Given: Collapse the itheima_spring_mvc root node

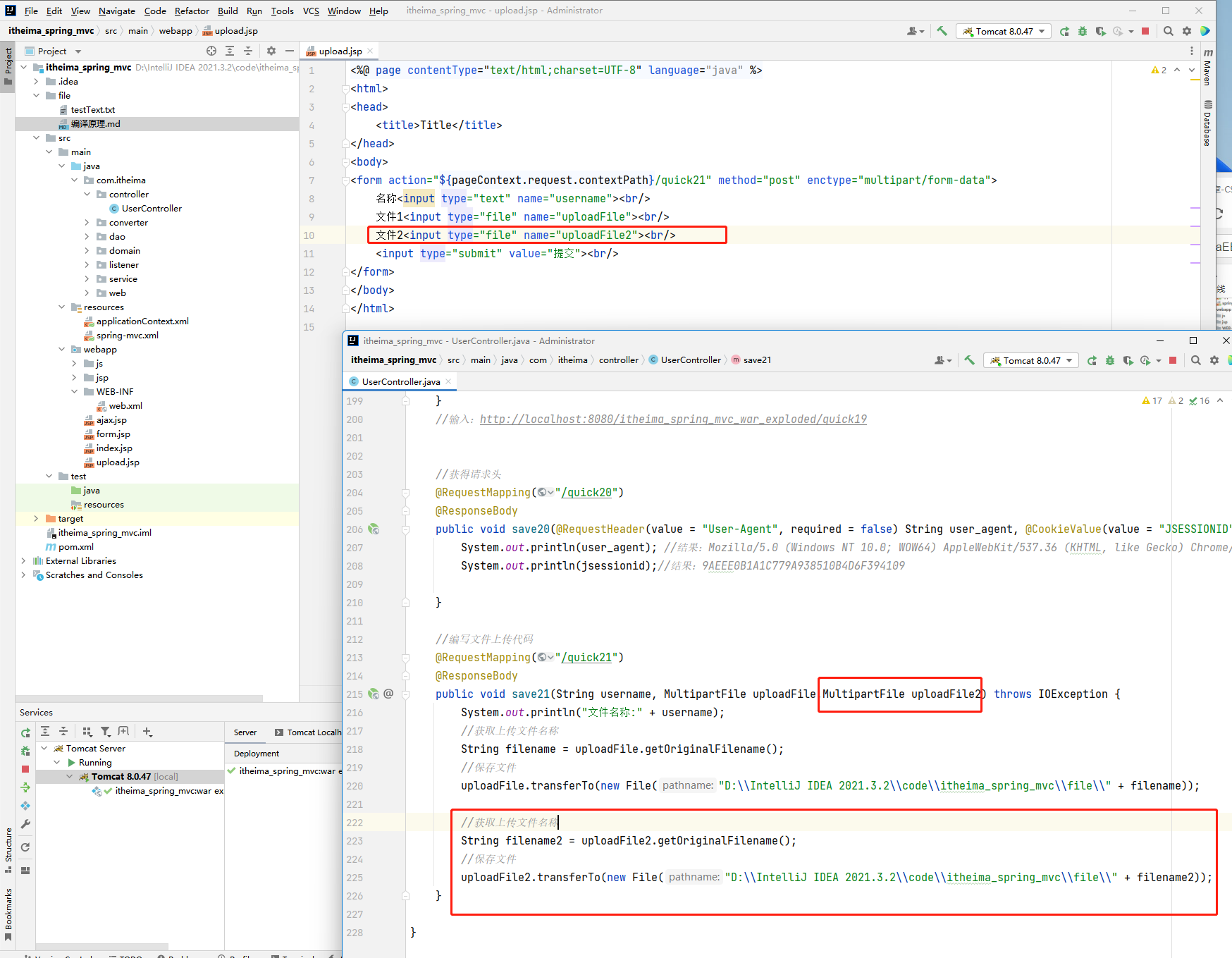Looking at the screenshot, I should tap(24, 68).
